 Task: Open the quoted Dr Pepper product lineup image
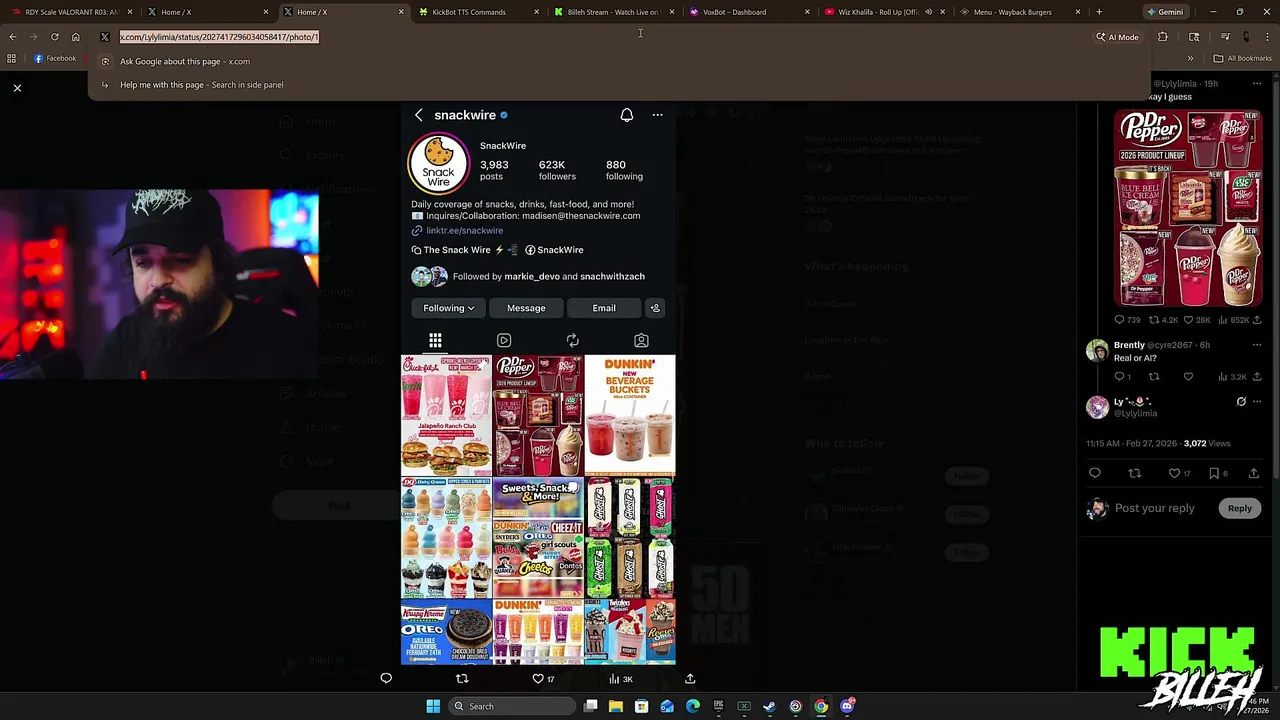click(x=1187, y=207)
